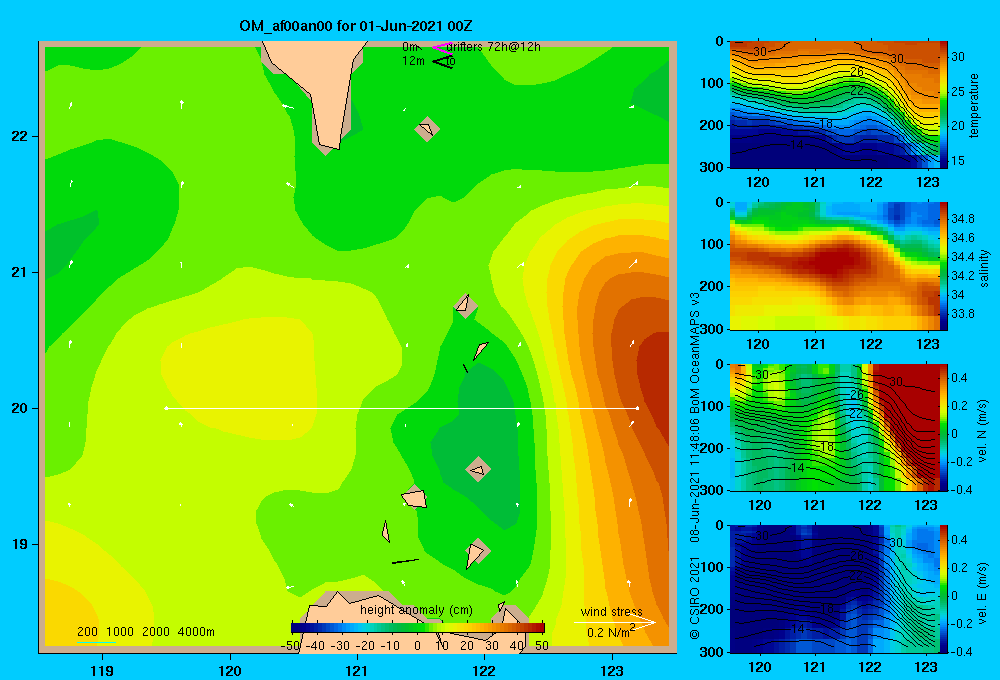Click the magenta 0m drifter arrow legend marker

tap(441, 47)
